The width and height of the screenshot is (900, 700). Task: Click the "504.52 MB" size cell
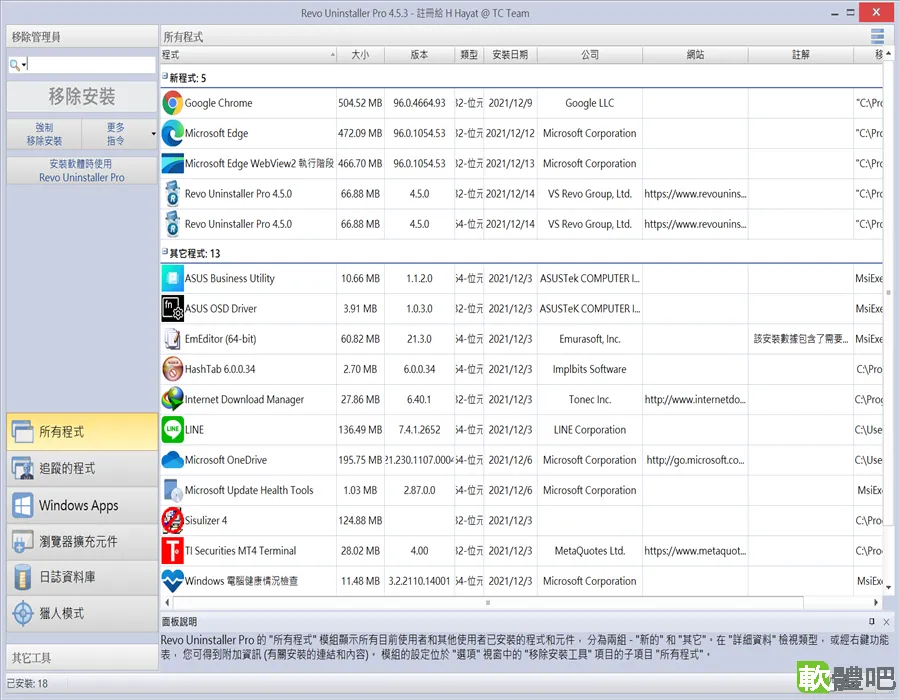360,103
